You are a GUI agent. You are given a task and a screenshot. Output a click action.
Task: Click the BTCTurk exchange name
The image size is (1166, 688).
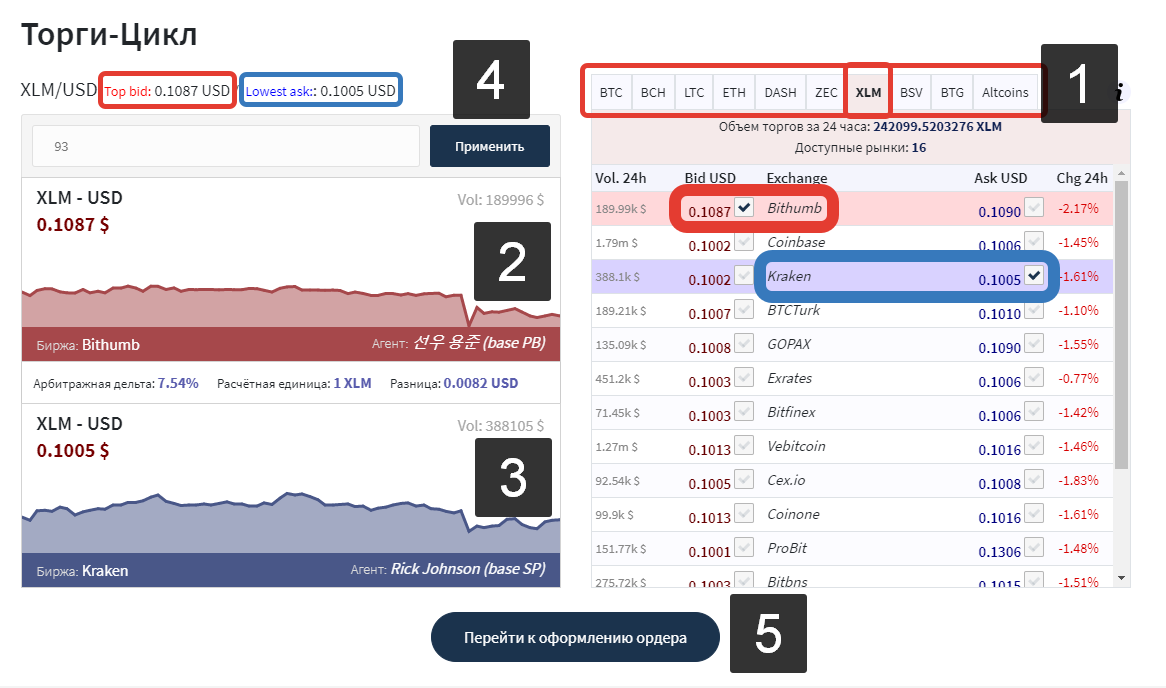click(x=793, y=310)
